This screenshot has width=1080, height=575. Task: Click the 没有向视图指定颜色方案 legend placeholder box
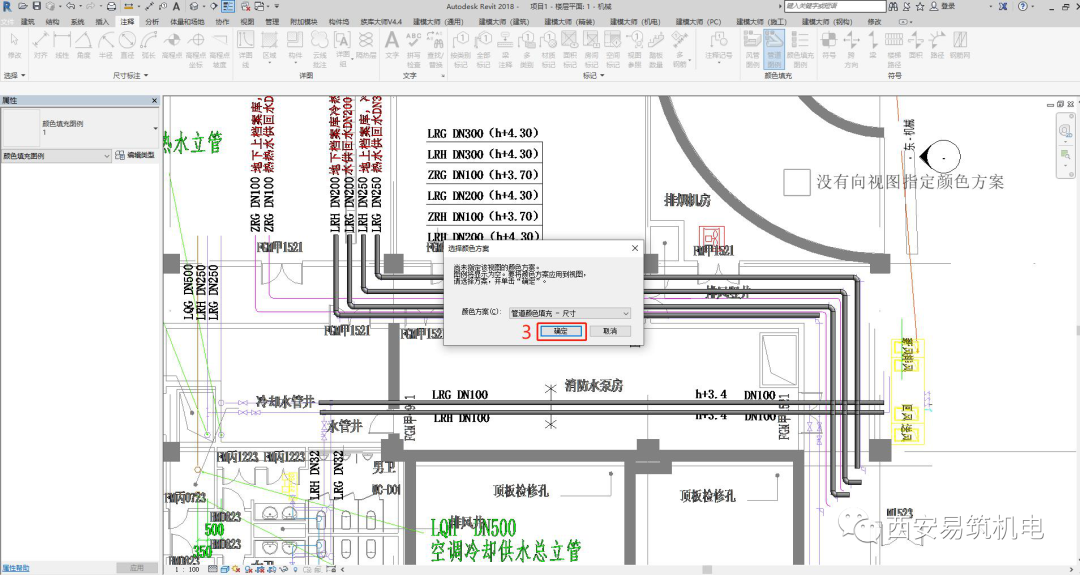pyautogui.click(x=796, y=182)
